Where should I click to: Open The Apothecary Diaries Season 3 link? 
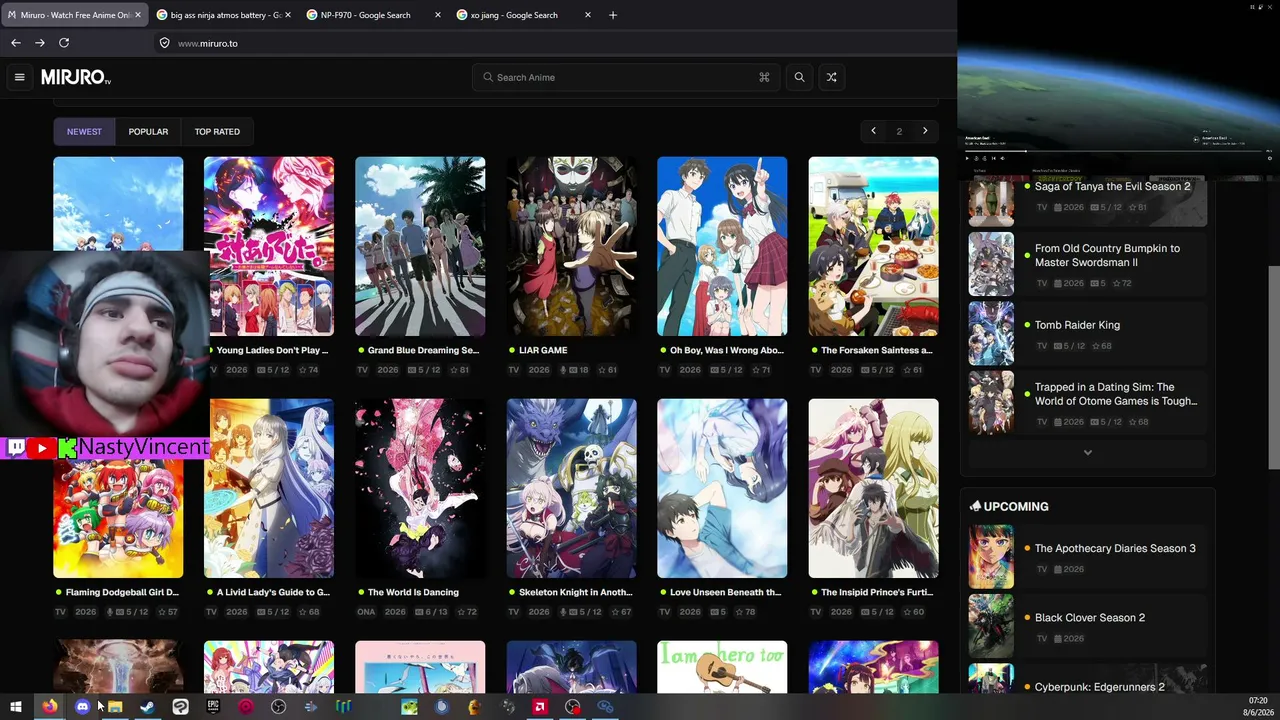tap(1115, 548)
